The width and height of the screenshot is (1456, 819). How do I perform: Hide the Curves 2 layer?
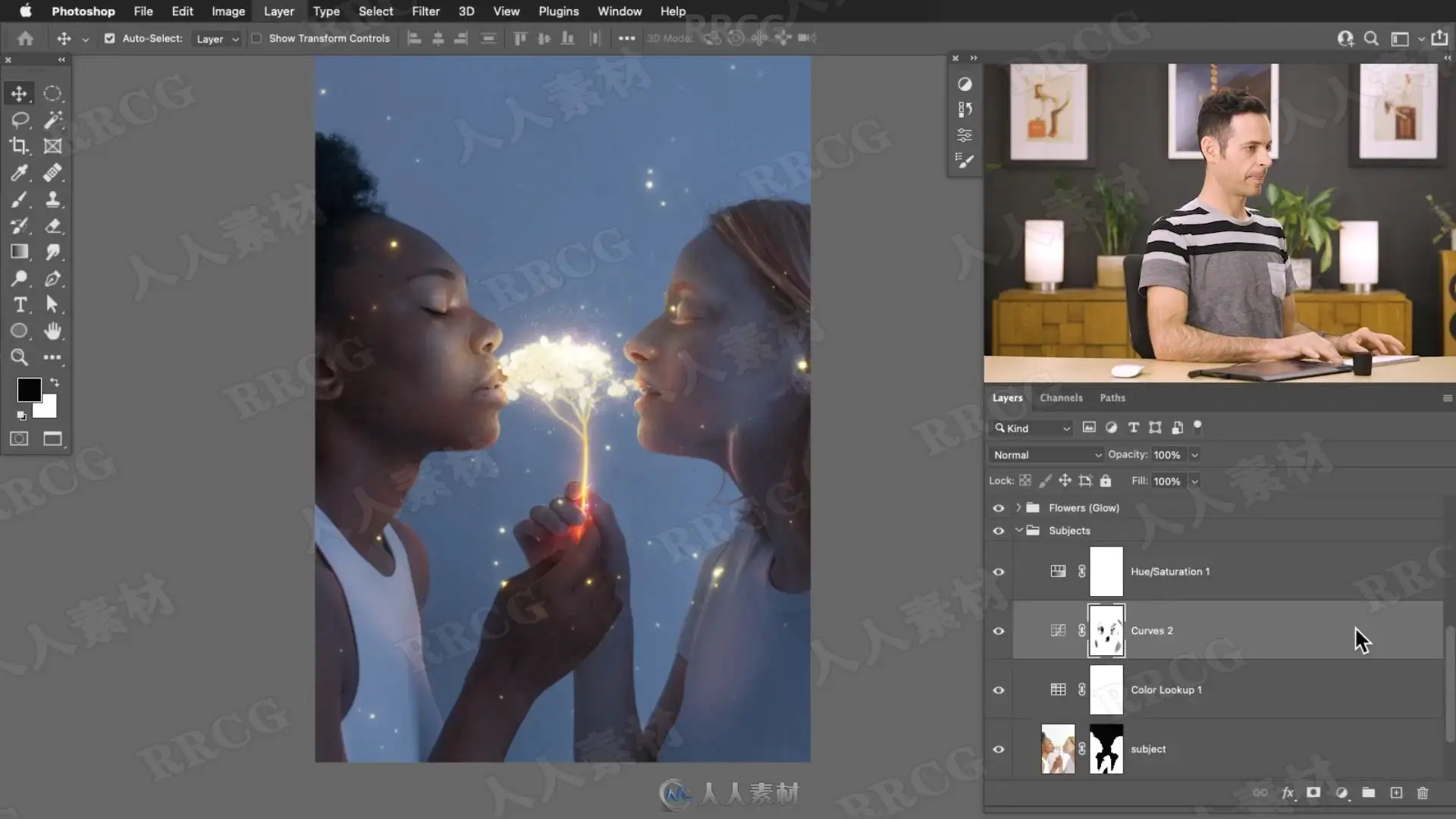(999, 631)
